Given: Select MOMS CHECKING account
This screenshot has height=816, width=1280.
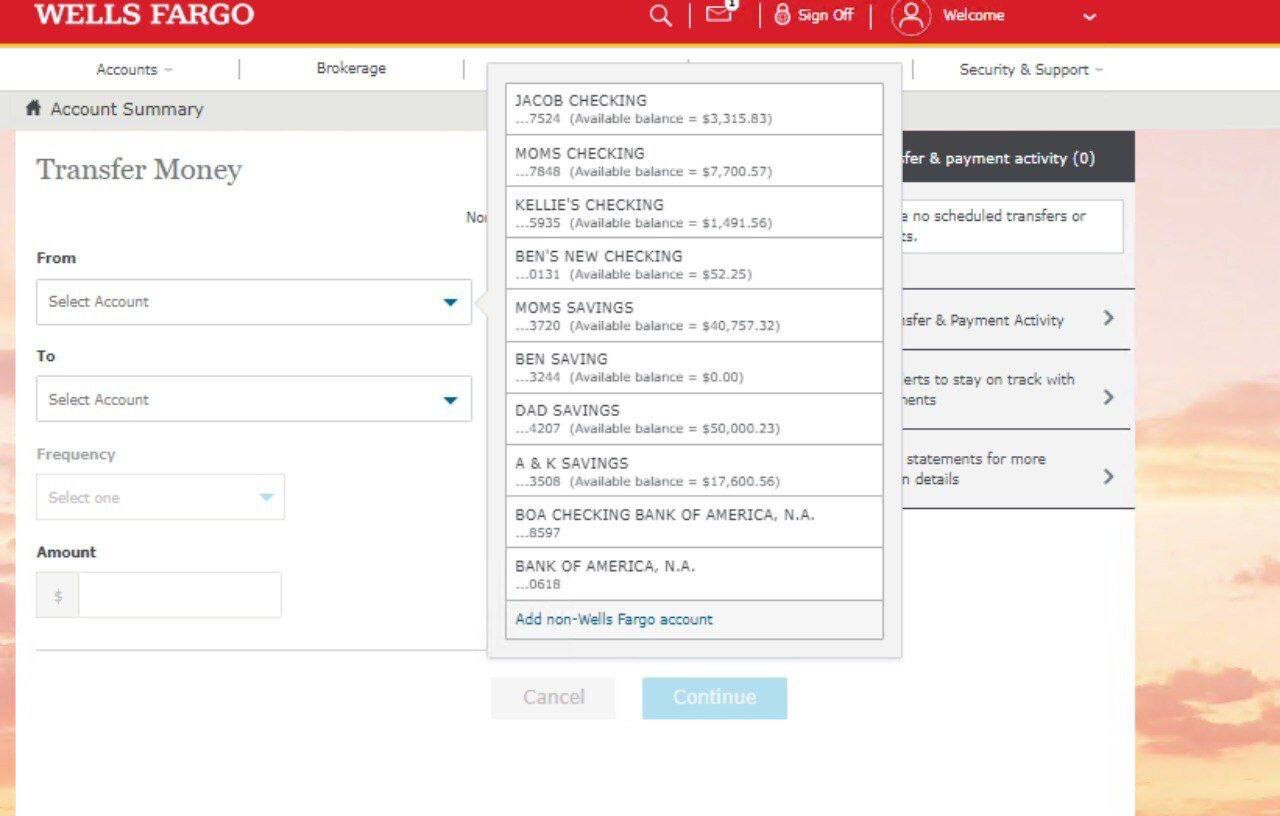Looking at the screenshot, I should pyautogui.click(x=694, y=161).
